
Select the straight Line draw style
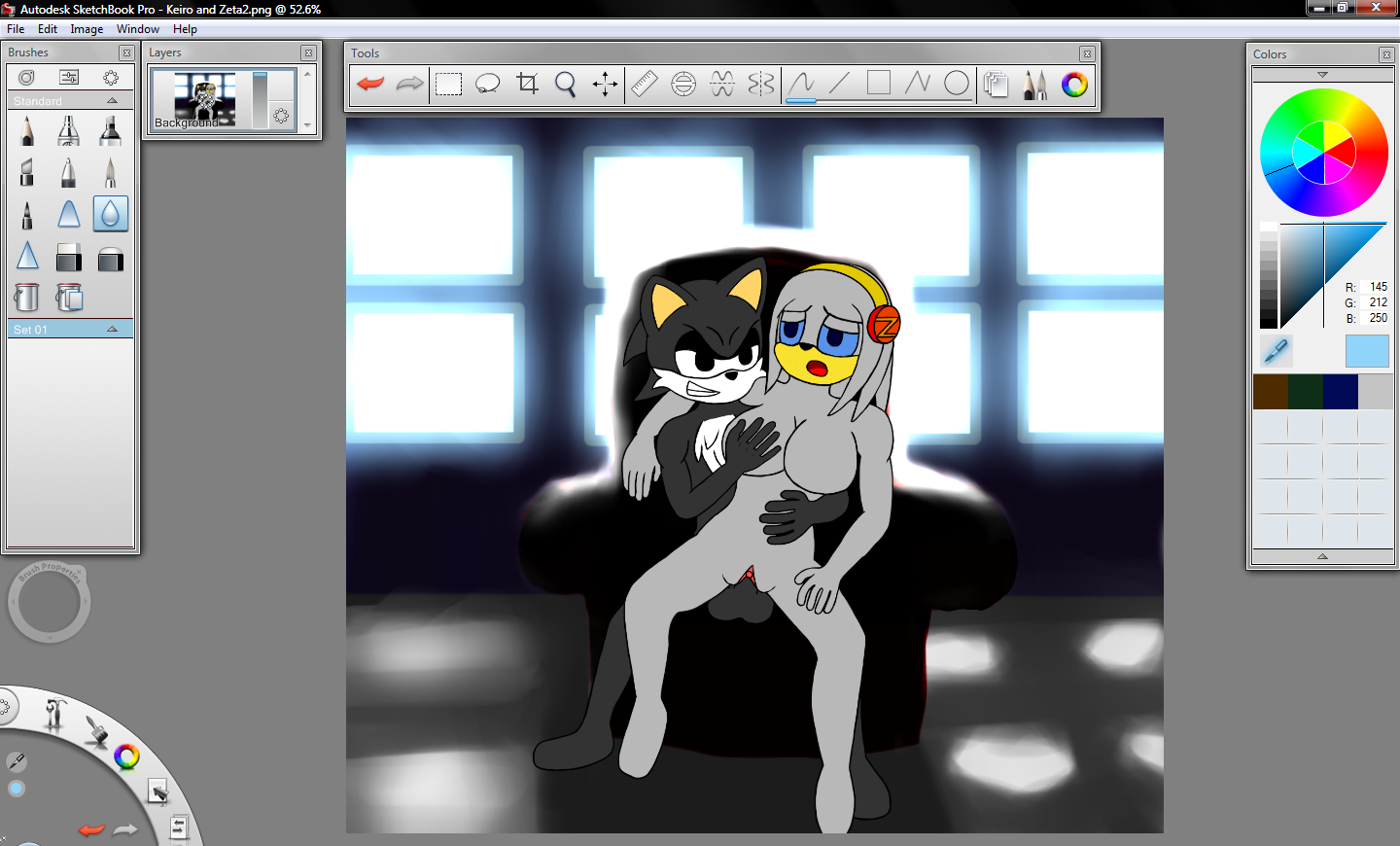click(839, 84)
